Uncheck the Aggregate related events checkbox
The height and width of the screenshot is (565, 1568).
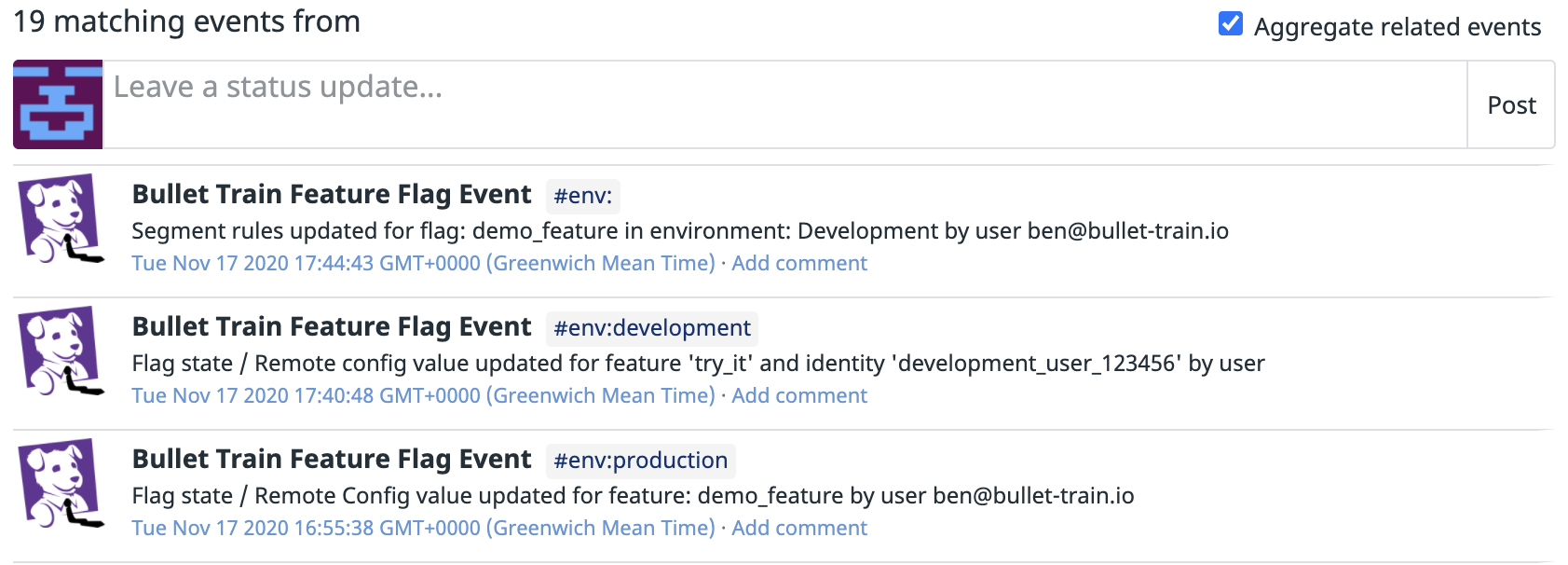(1230, 24)
